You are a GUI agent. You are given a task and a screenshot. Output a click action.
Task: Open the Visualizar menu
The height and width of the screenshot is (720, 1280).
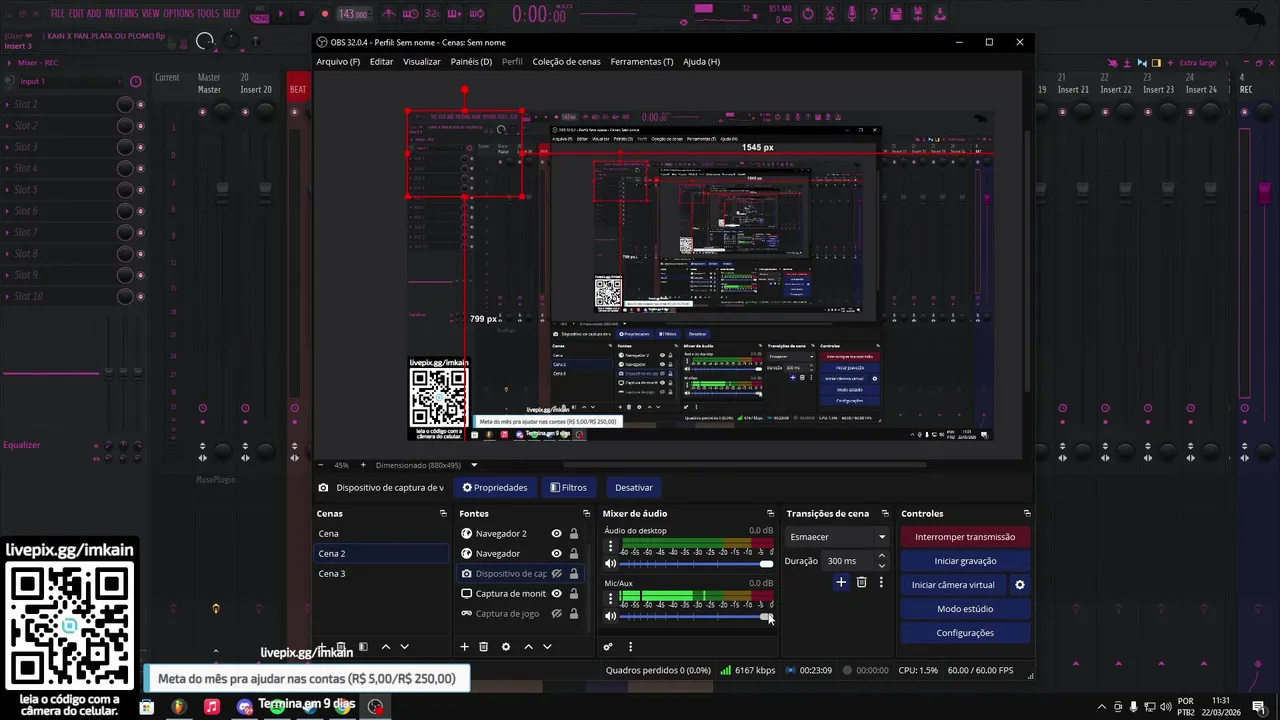[421, 62]
